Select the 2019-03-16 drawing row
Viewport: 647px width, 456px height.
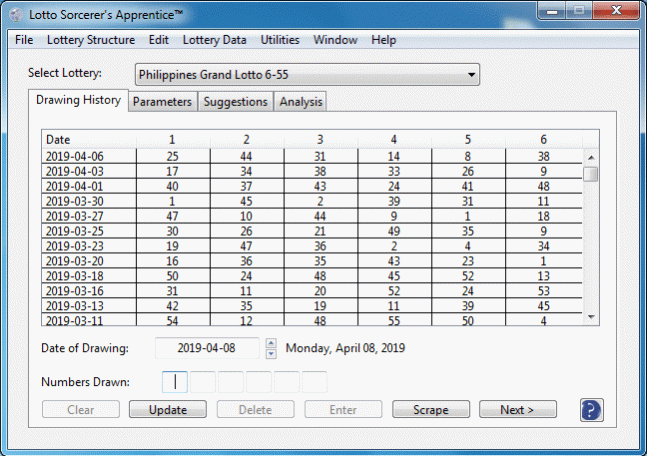click(x=312, y=291)
